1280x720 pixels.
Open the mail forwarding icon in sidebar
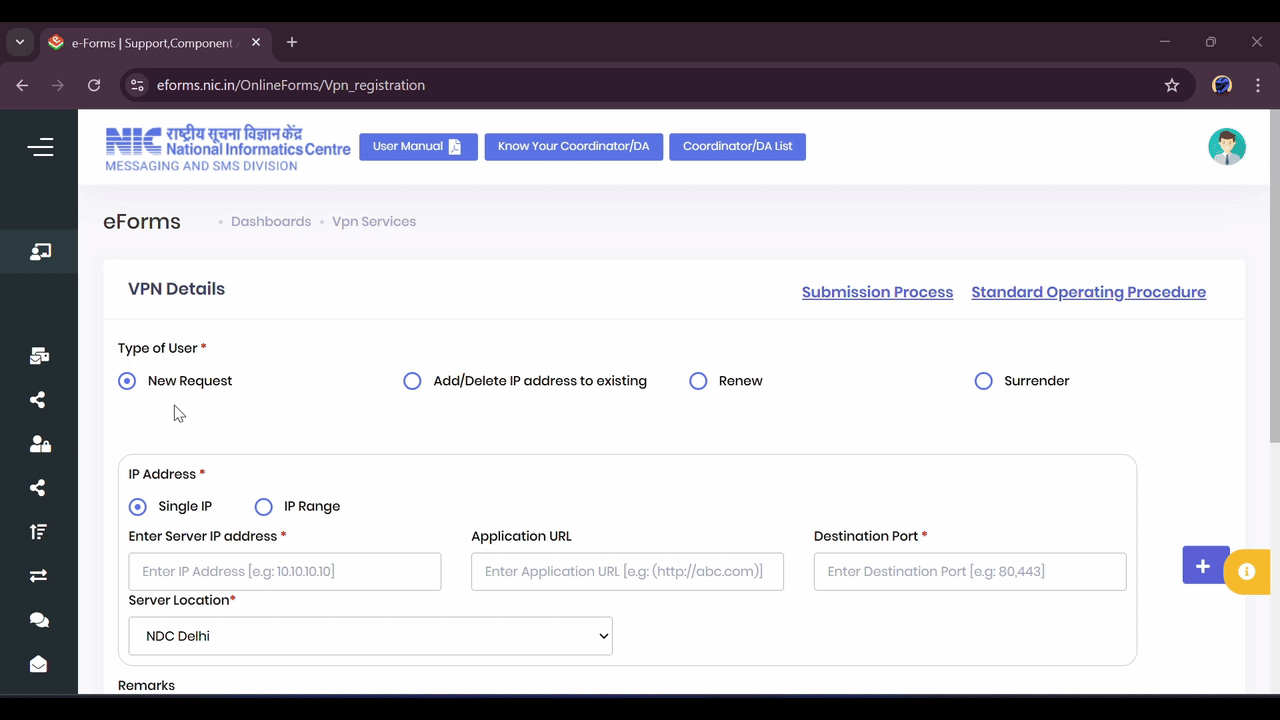[38, 355]
